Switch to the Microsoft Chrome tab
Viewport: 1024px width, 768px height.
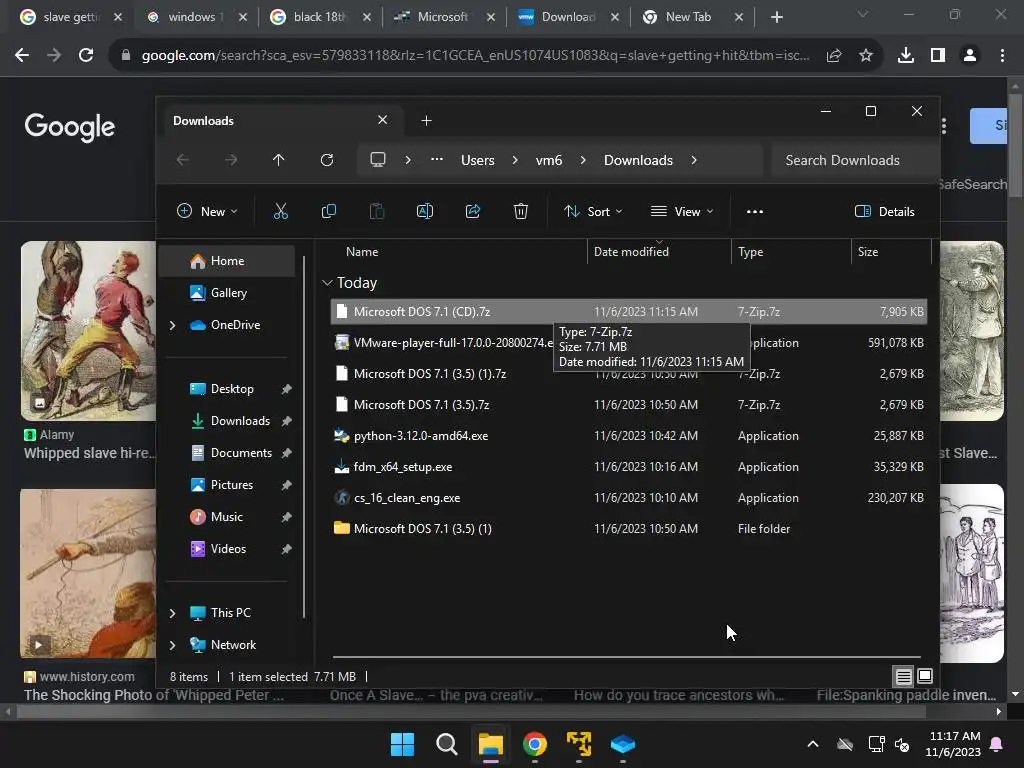pos(444,17)
